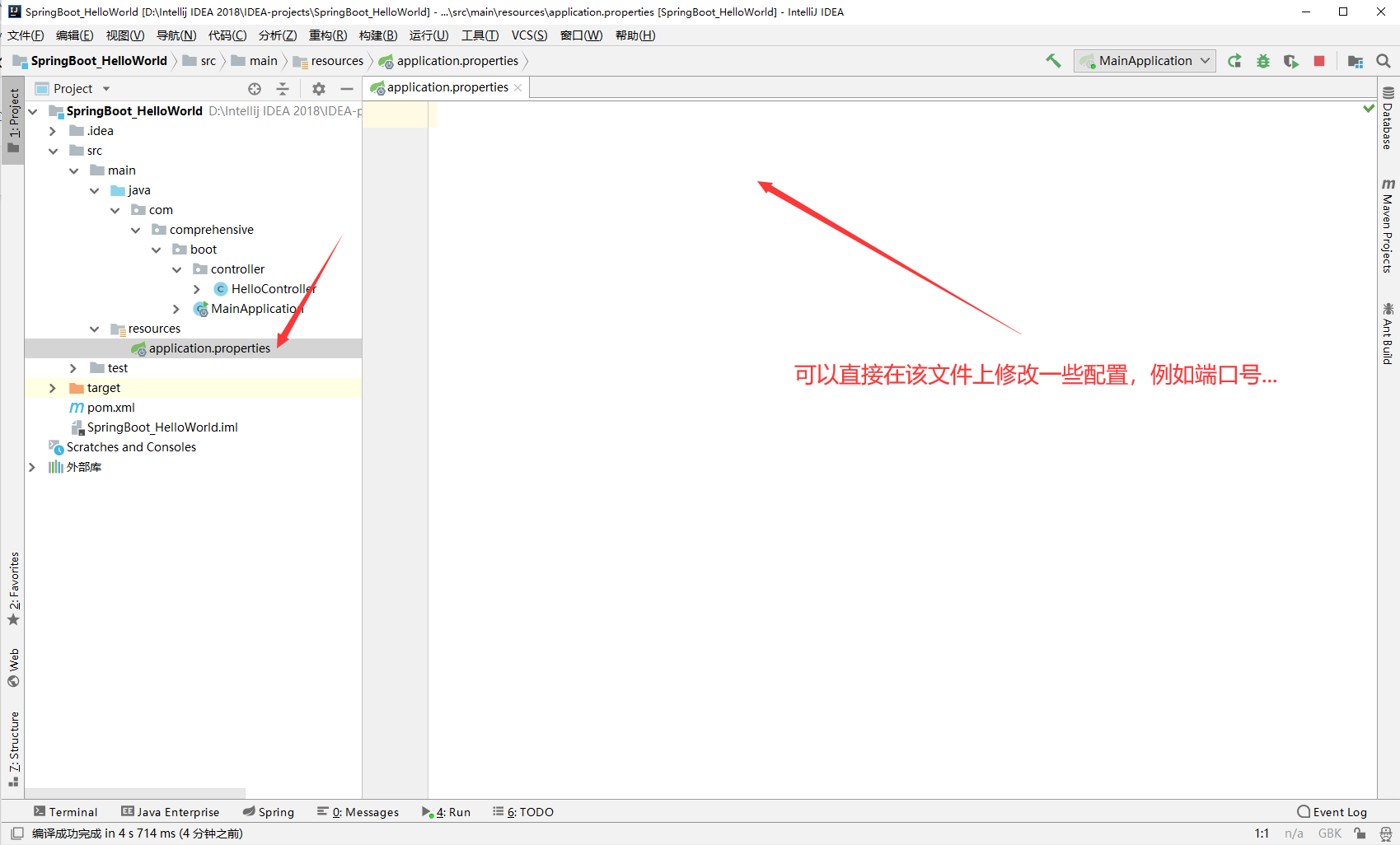Viewport: 1400px width, 845px height.
Task: Click the Build Project hammer icon
Action: pos(1053,61)
